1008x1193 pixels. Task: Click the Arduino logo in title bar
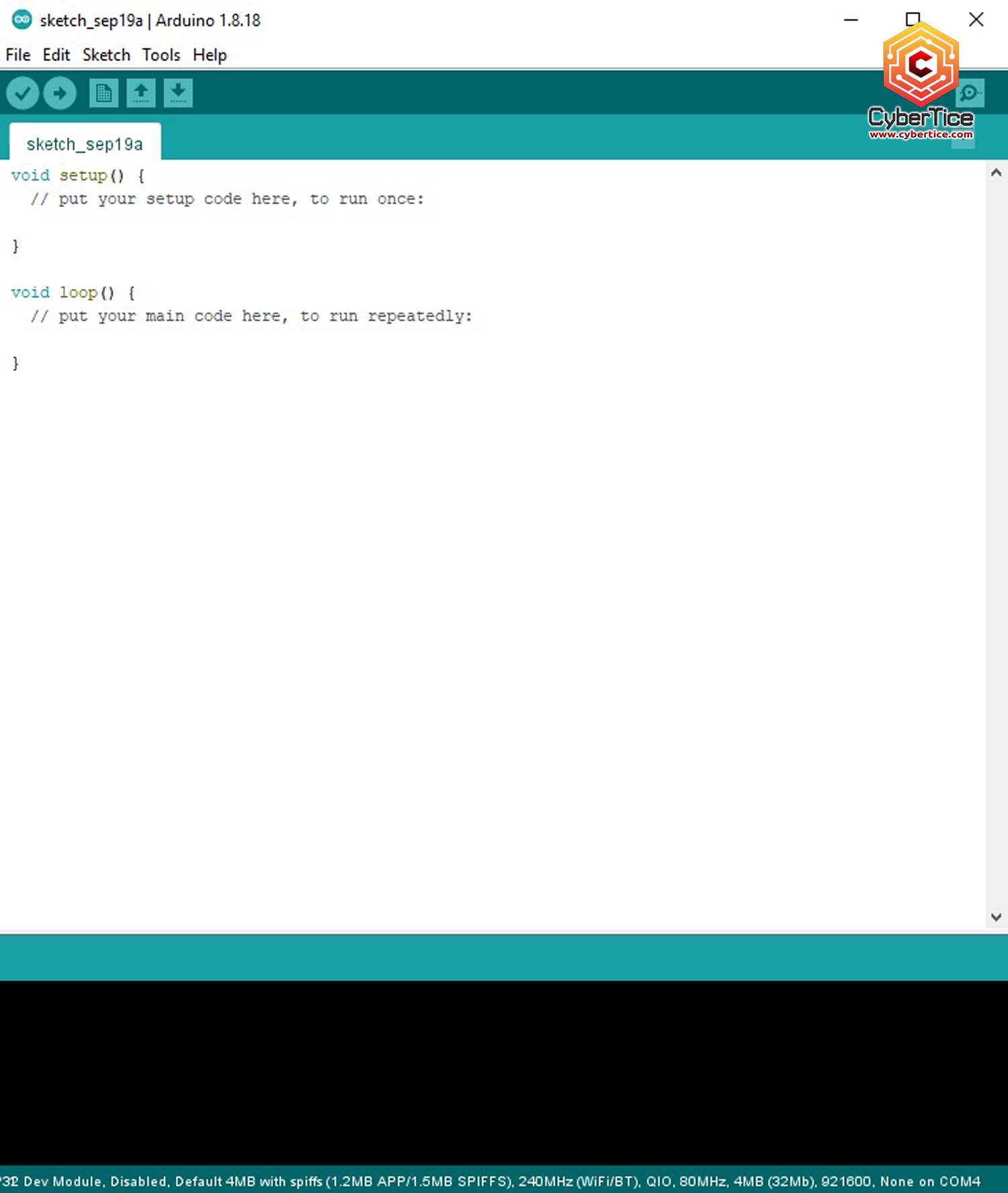coord(22,20)
